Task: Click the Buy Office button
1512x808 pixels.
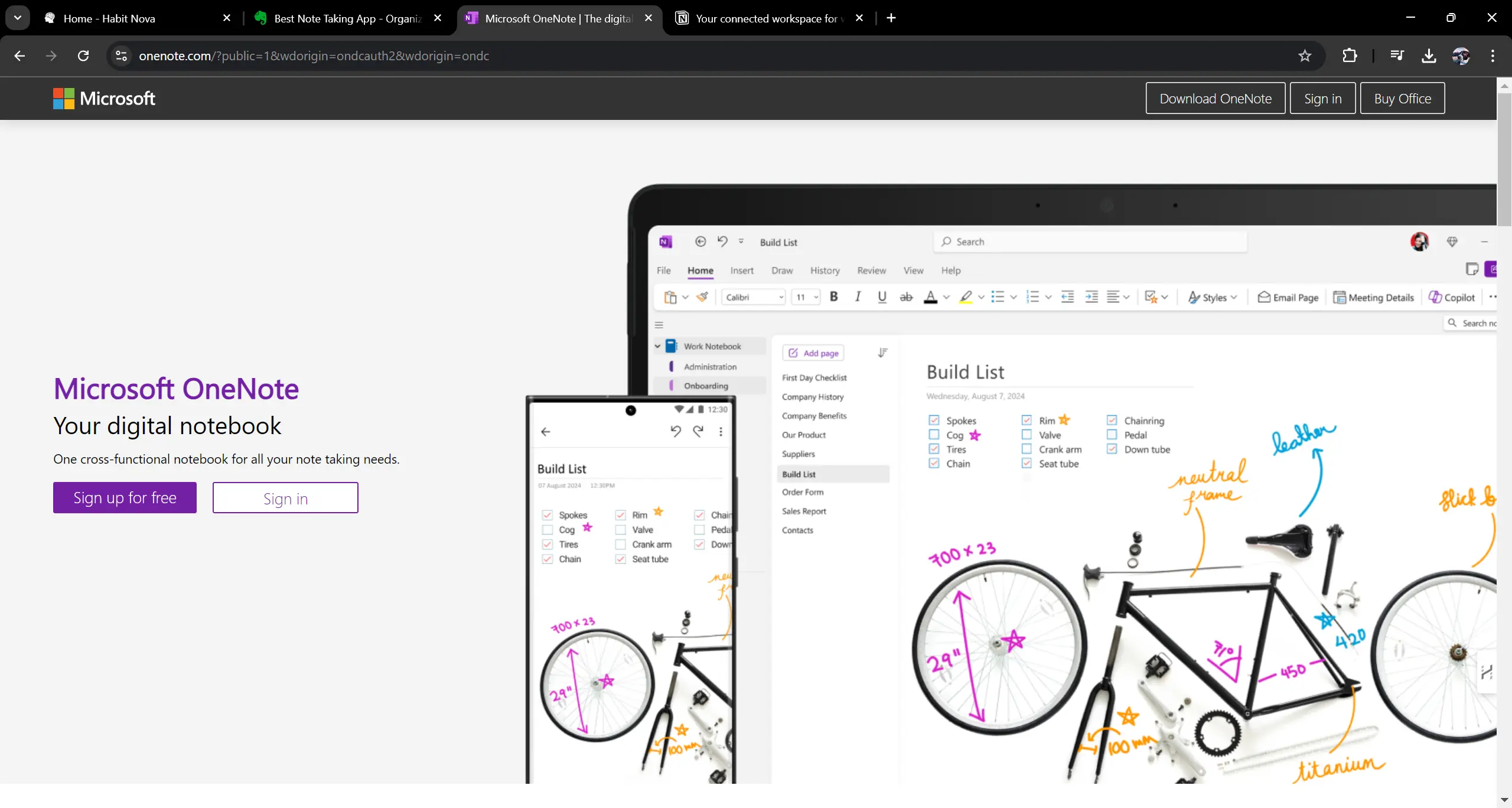Action: [x=1403, y=98]
